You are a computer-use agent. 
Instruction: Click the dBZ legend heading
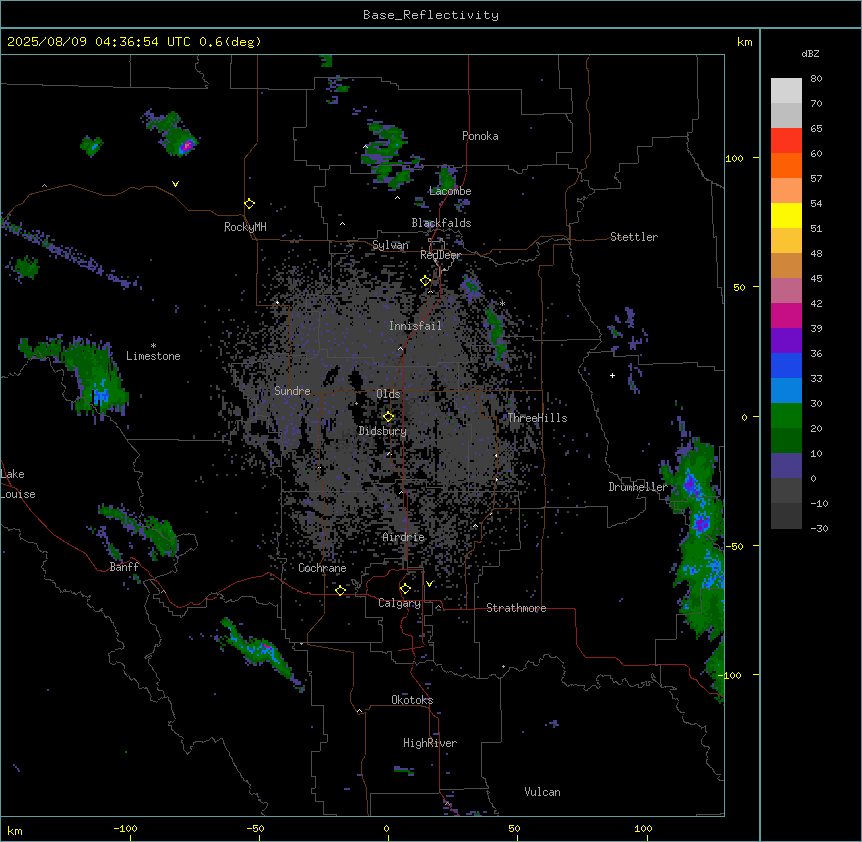click(x=810, y=53)
